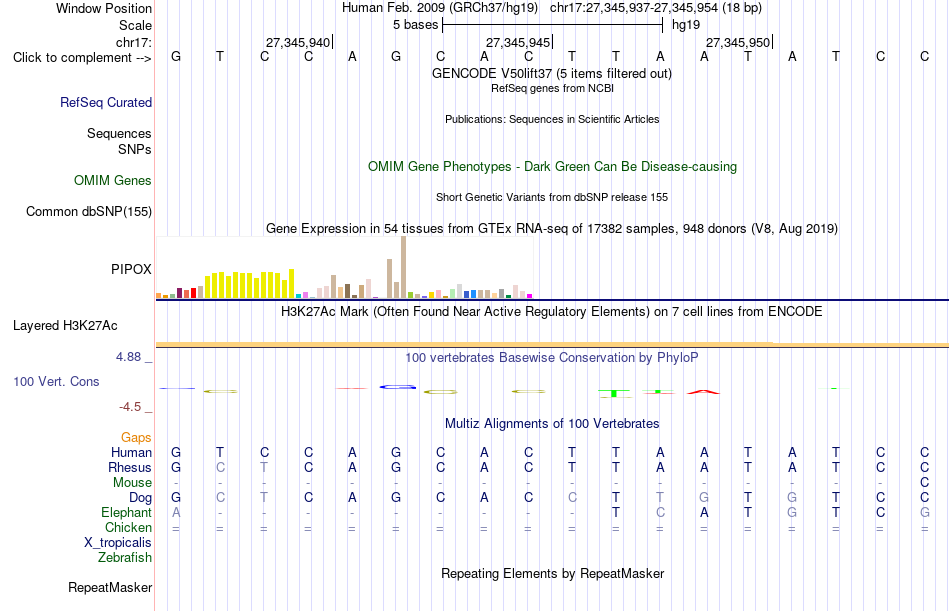This screenshot has width=950, height=611.
Task: Select the Human species row label
Action: pos(131,453)
